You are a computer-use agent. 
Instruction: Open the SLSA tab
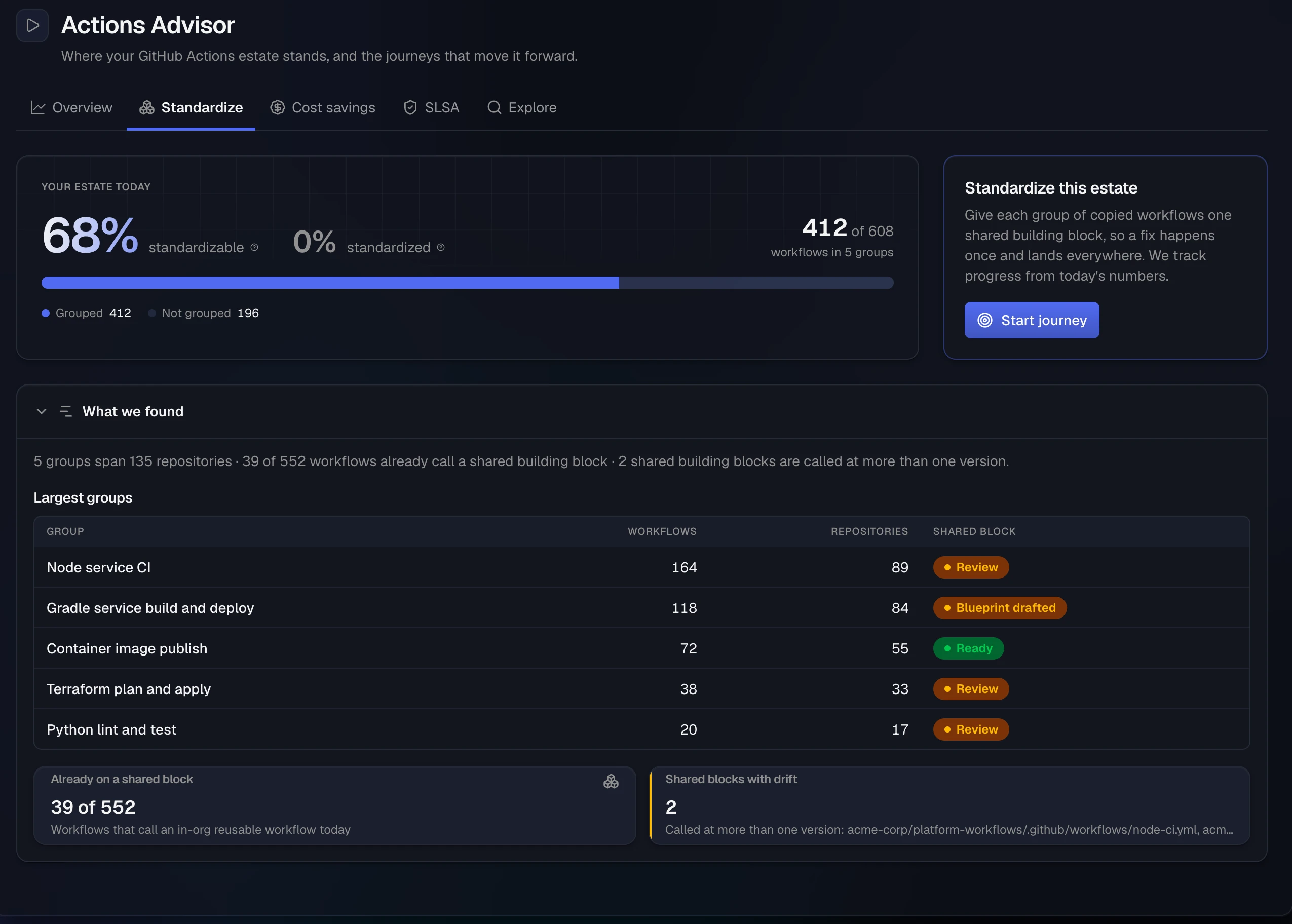click(x=431, y=107)
